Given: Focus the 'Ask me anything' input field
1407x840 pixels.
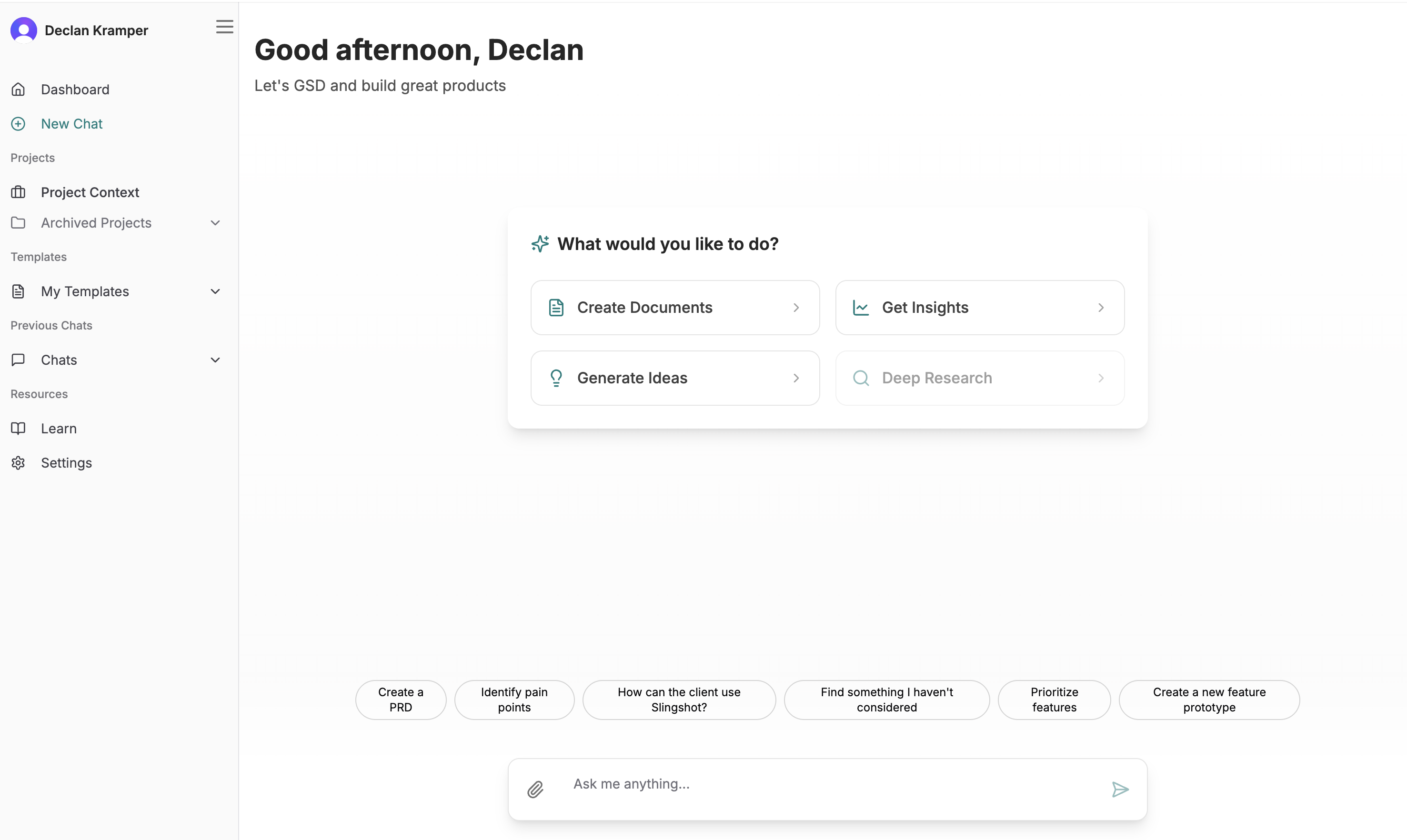Looking at the screenshot, I should point(832,784).
